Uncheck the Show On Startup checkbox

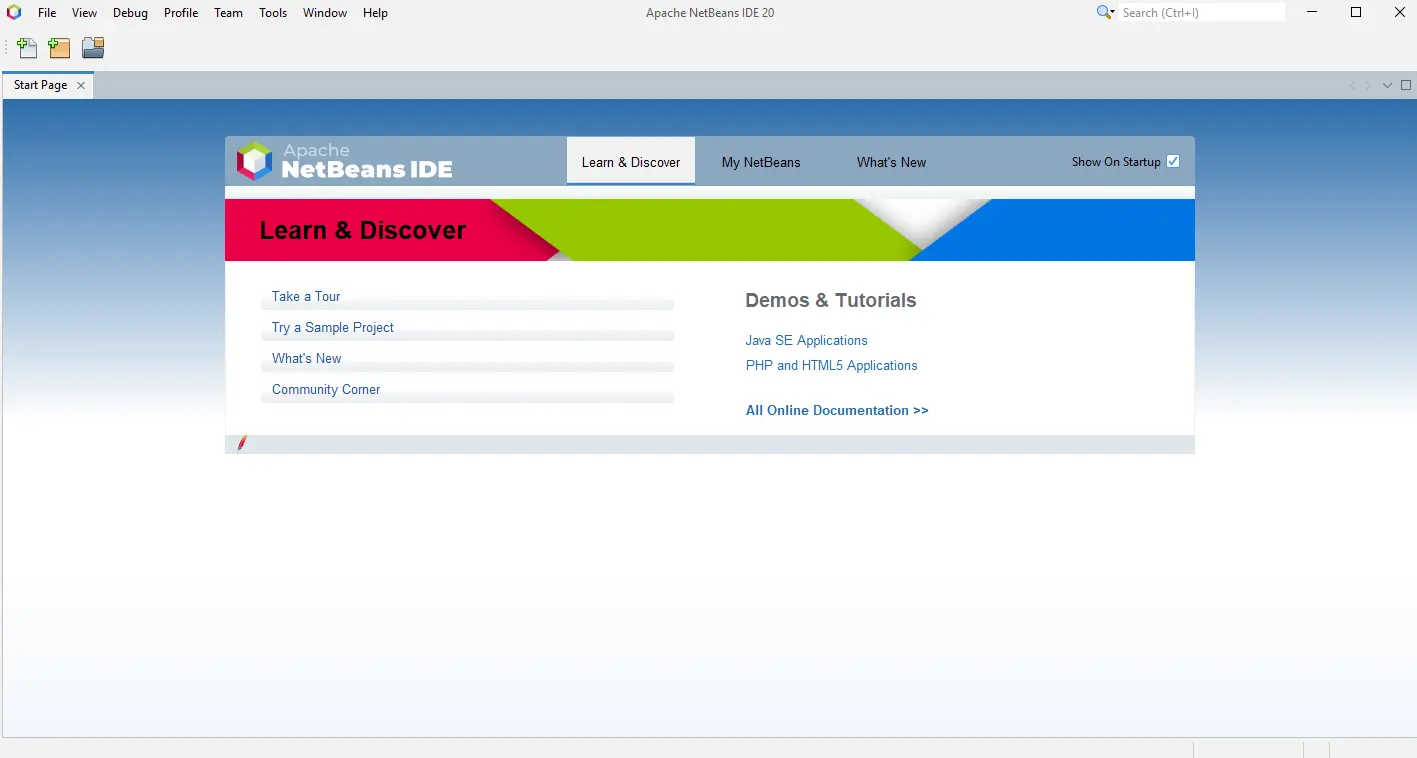click(1173, 161)
